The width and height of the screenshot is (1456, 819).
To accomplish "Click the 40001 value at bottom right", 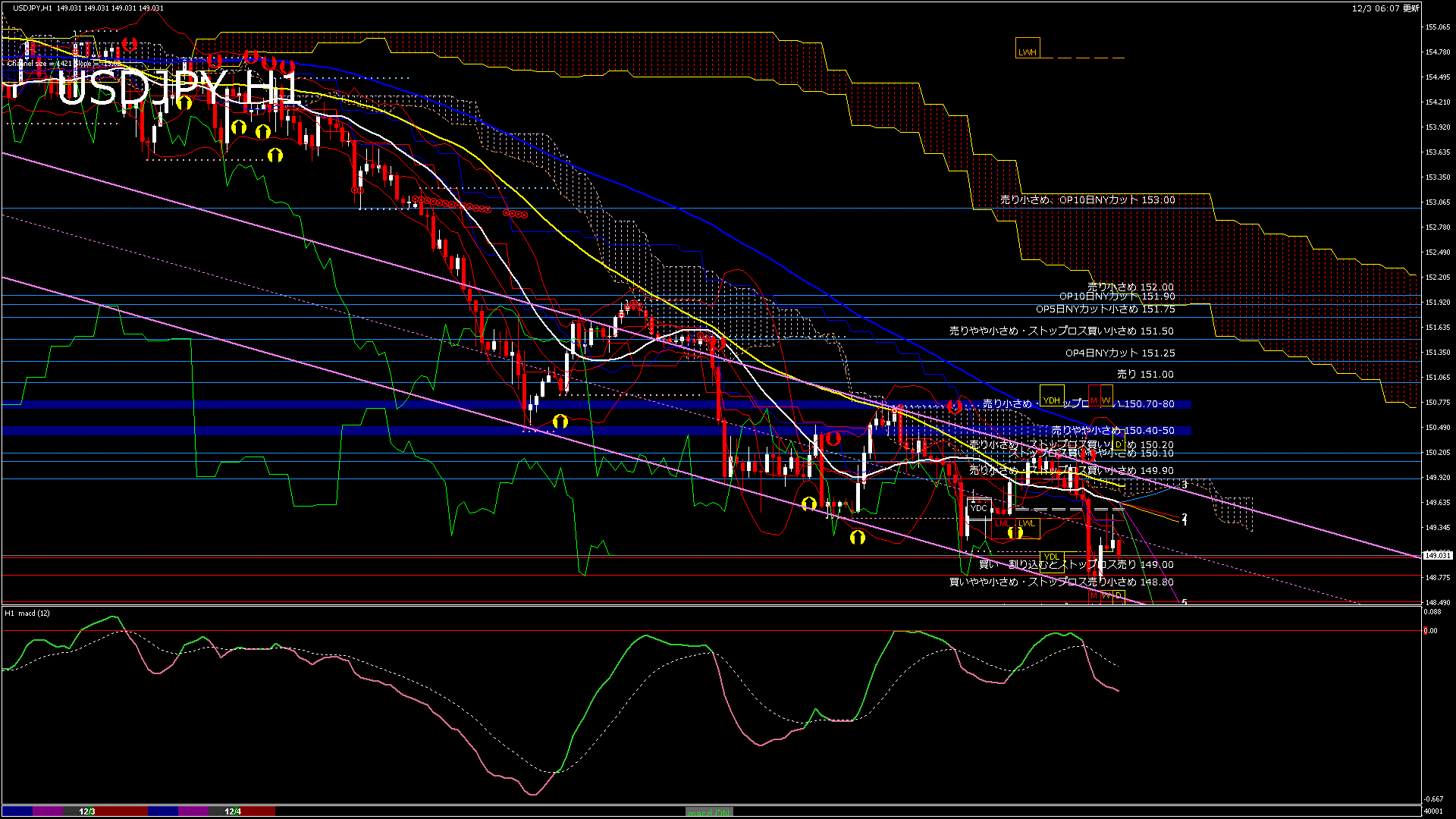I will (1433, 811).
